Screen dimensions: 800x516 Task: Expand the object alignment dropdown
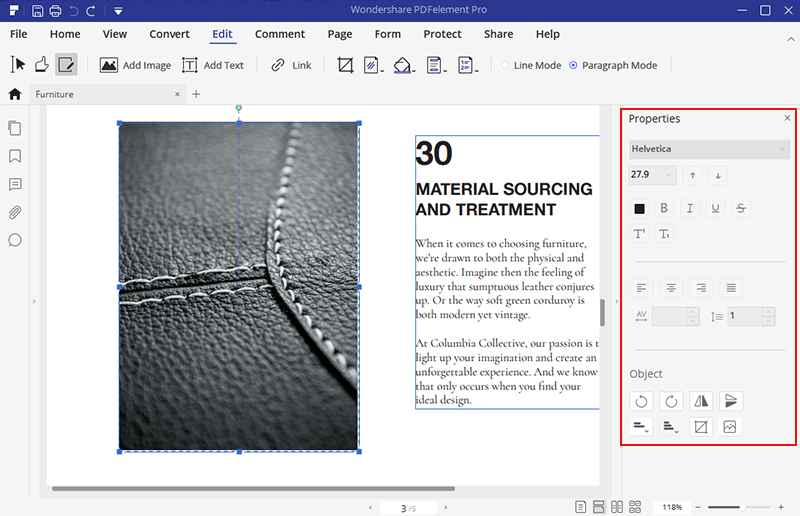641,428
